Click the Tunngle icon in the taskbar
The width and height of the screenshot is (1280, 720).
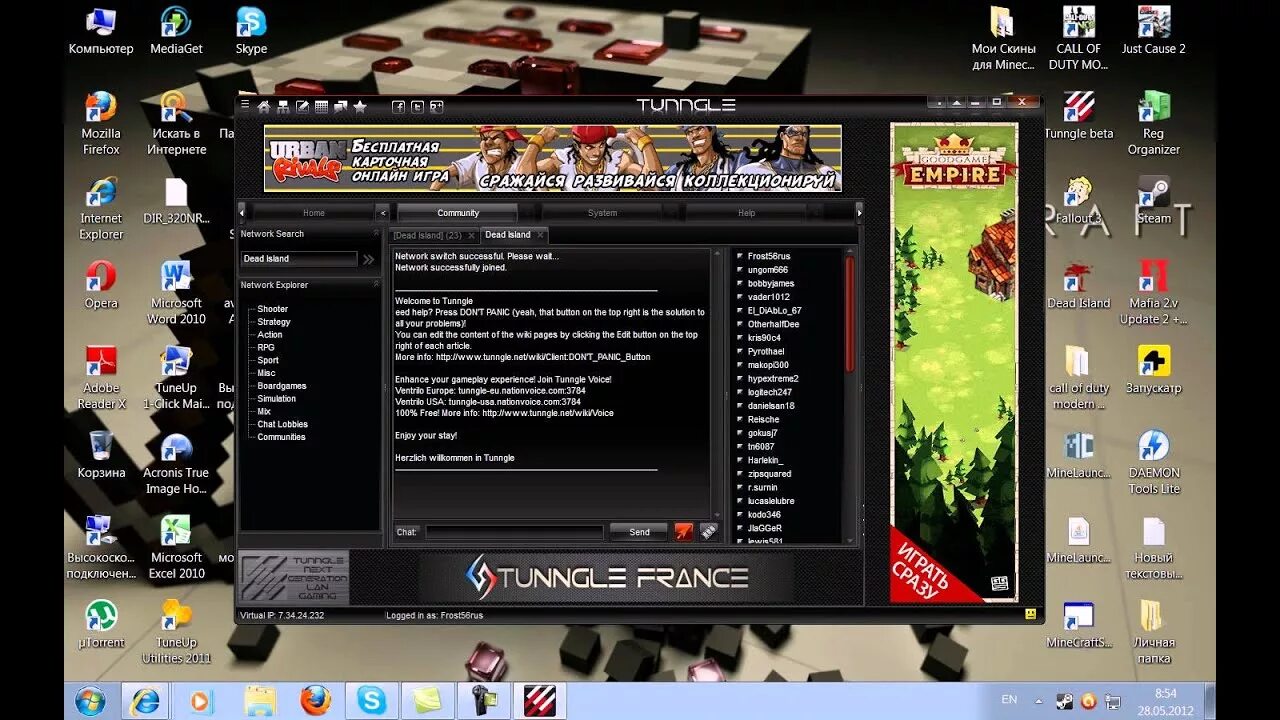[540, 701]
